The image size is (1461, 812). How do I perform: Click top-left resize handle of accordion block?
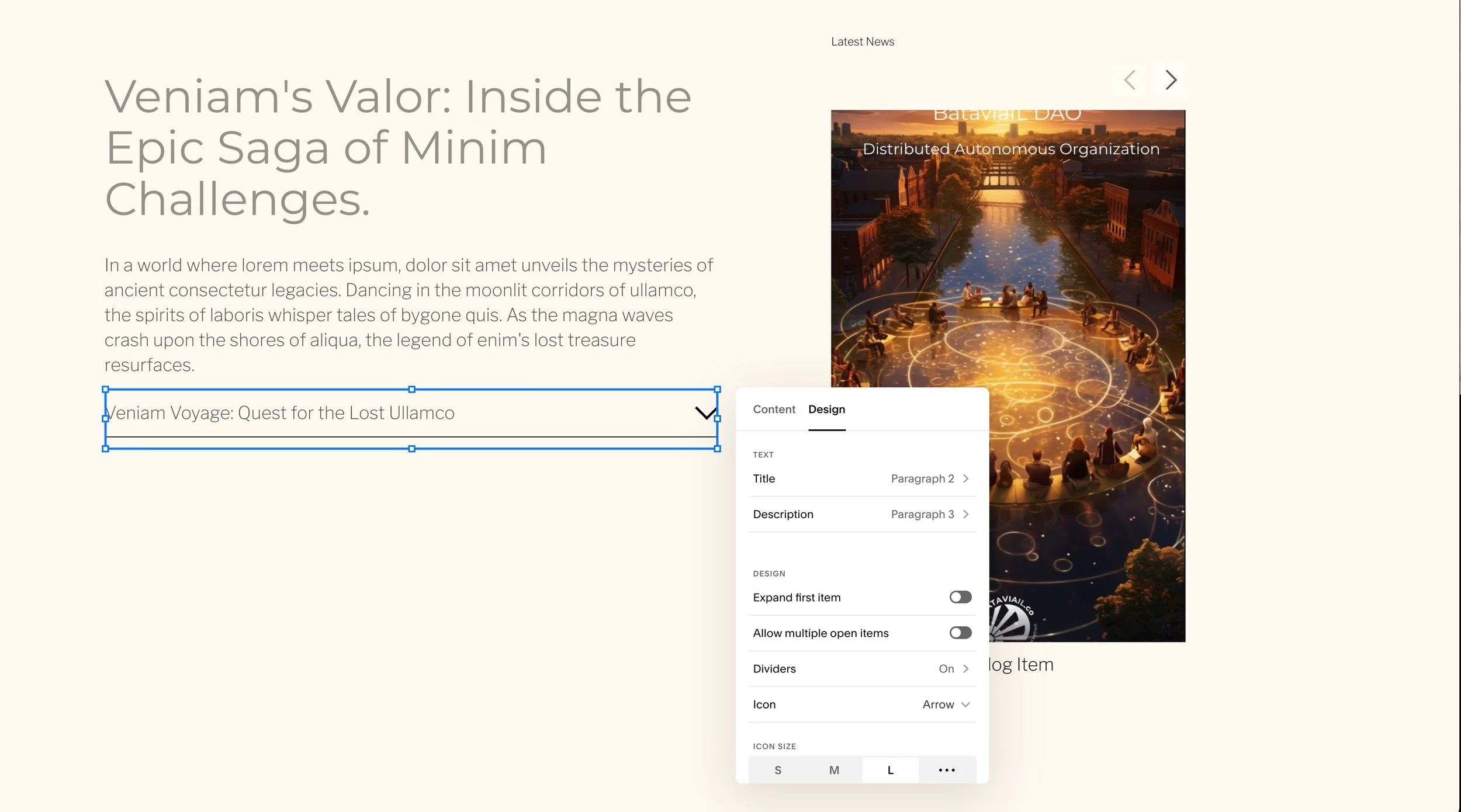105,389
